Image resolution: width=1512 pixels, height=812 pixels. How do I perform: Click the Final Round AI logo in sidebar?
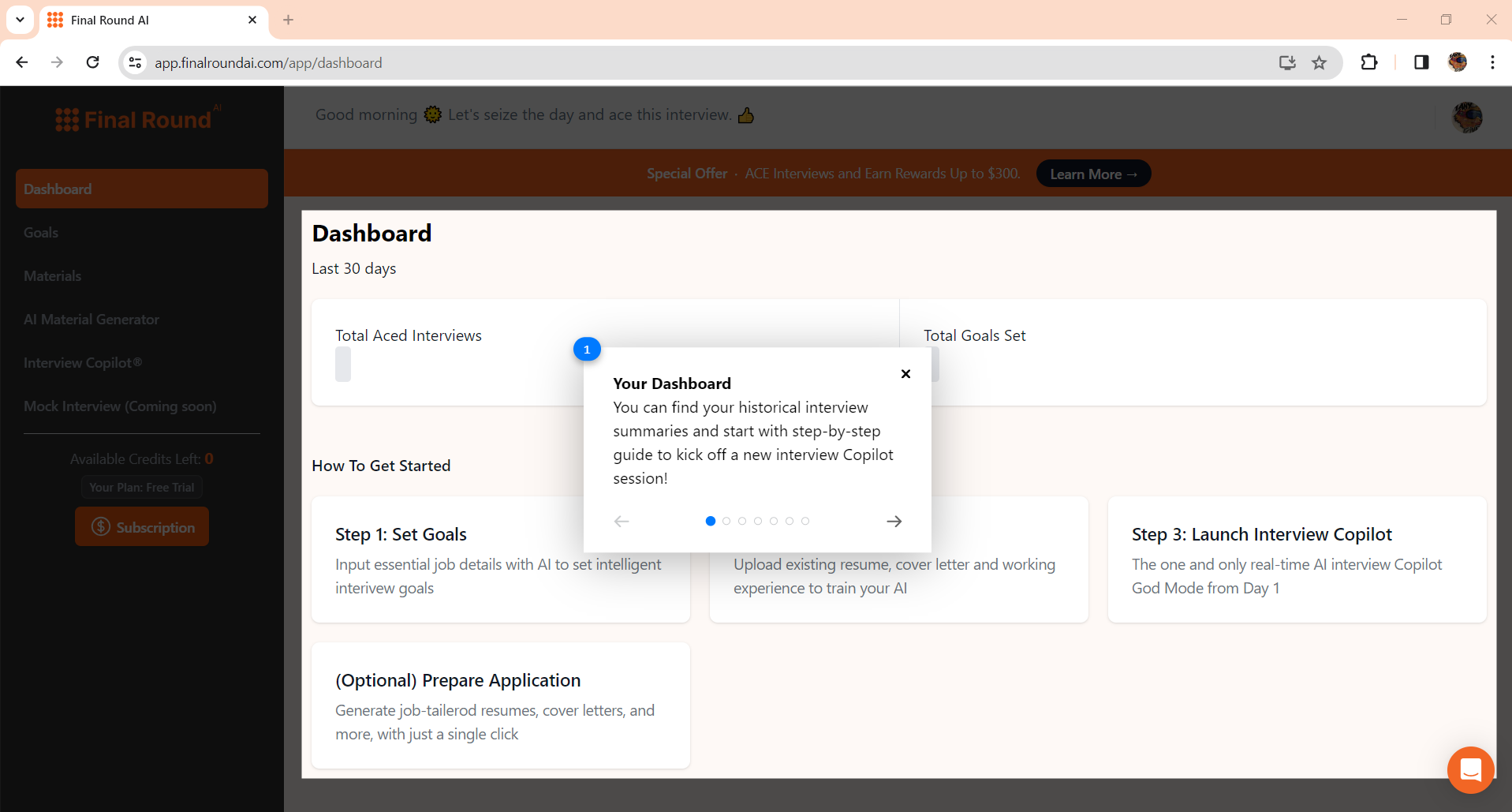pyautogui.click(x=135, y=118)
